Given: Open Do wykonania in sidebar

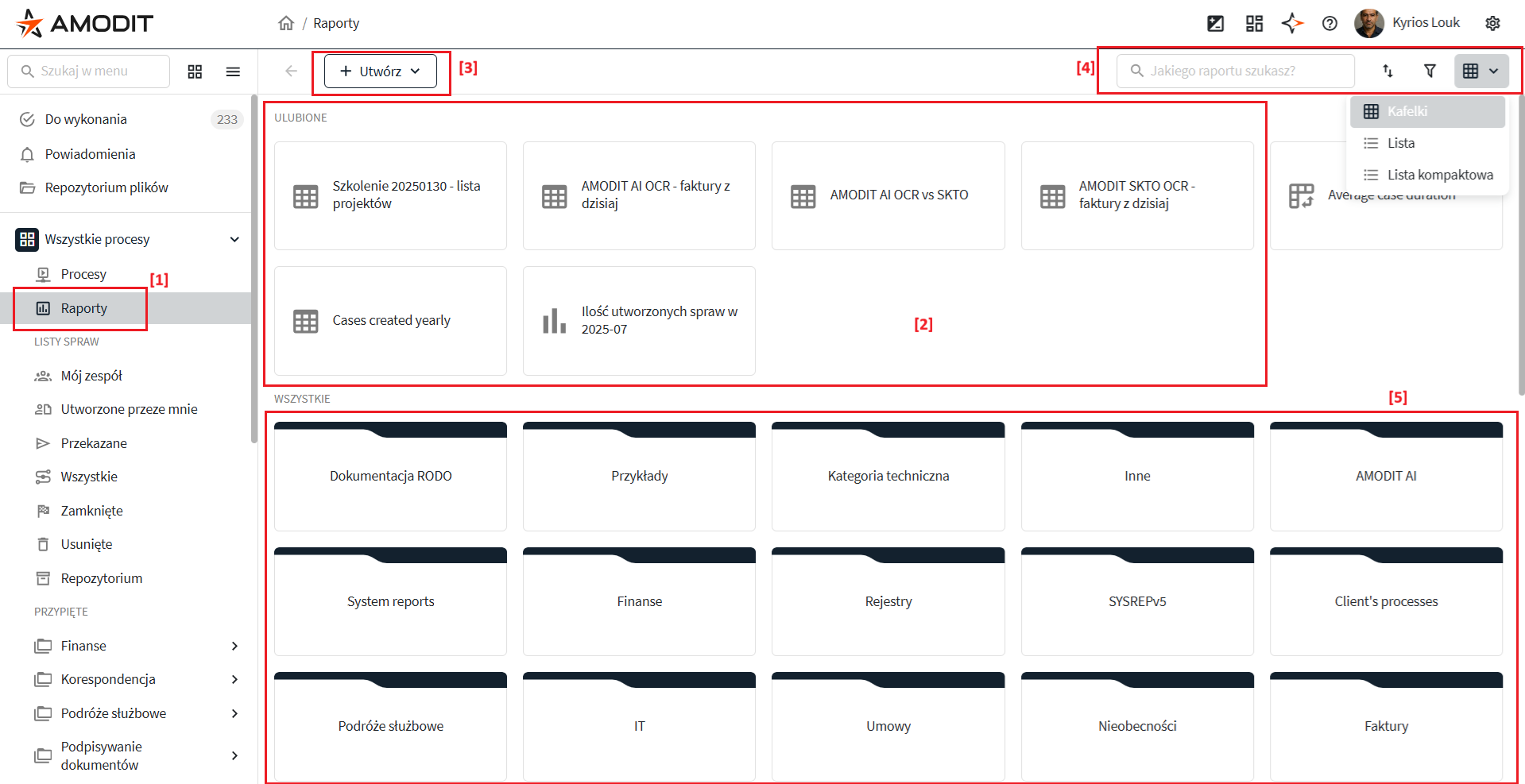Looking at the screenshot, I should 86,119.
